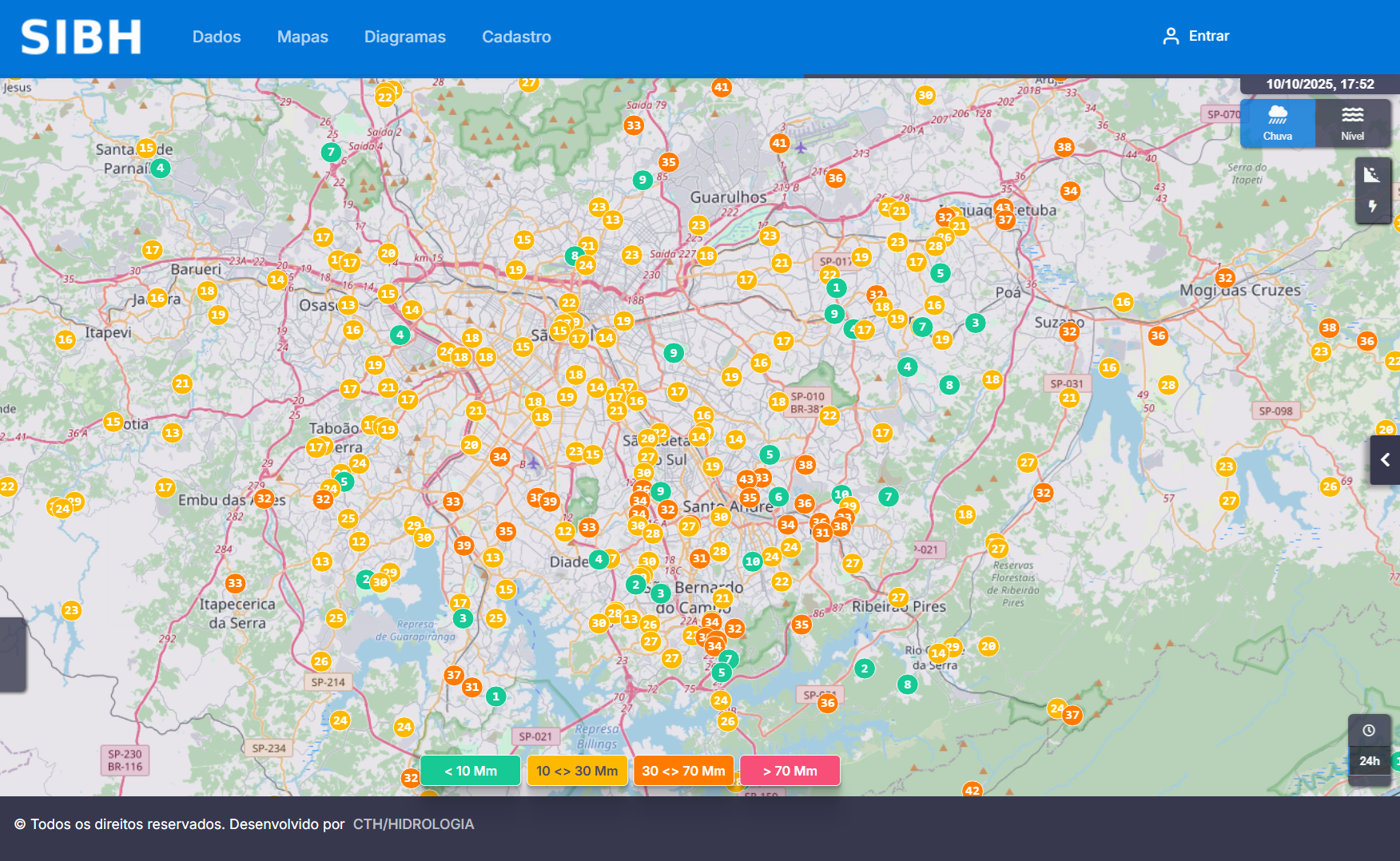Toggle the < 10 Mm legend filter
The width and height of the screenshot is (1400, 861).
471,771
